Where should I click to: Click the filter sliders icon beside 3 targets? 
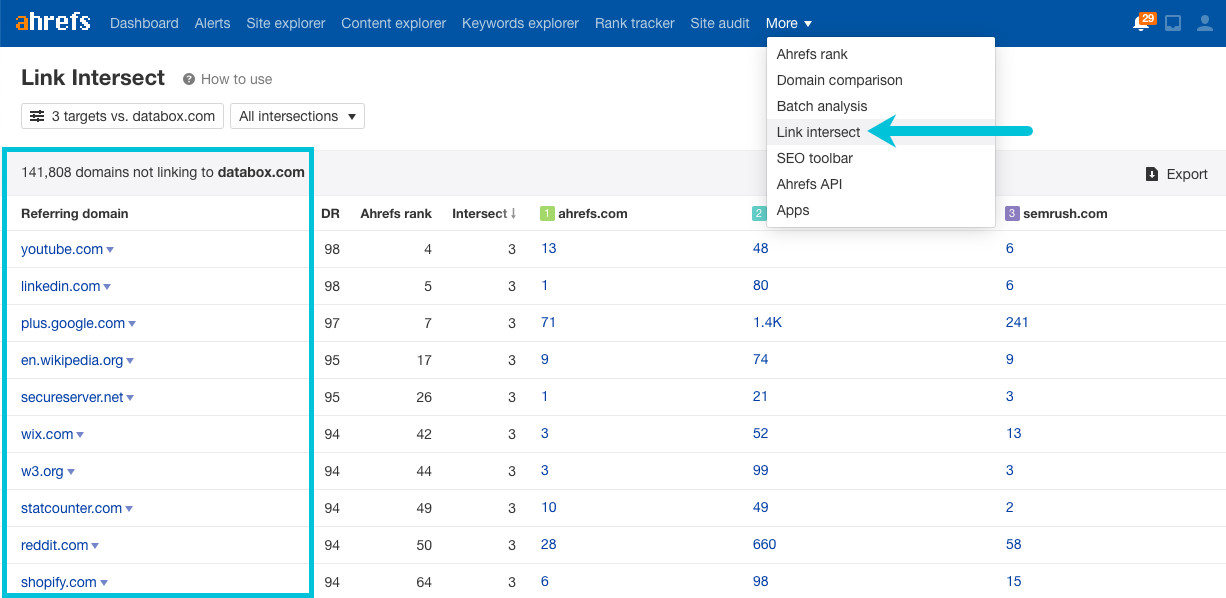[x=37, y=116]
